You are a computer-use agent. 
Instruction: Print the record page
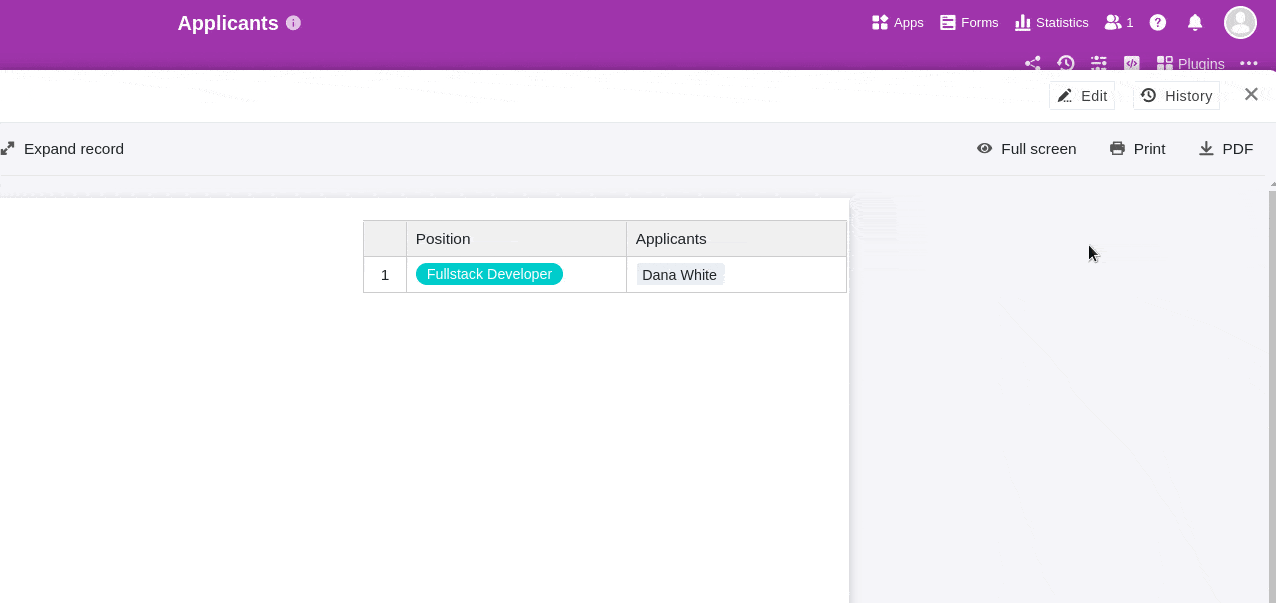[1138, 149]
